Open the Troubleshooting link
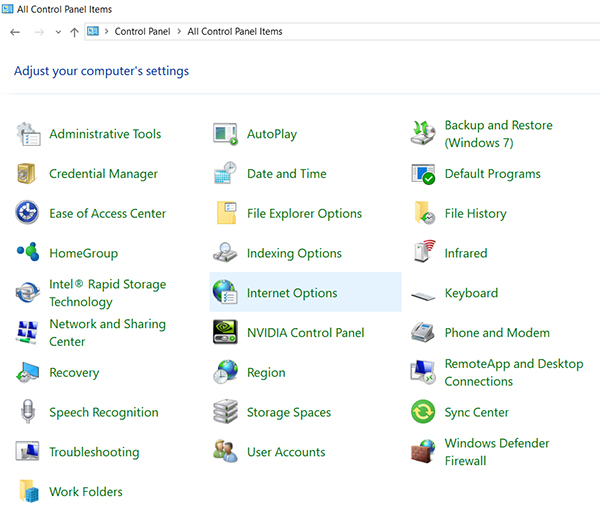The image size is (600, 515). pos(94,452)
